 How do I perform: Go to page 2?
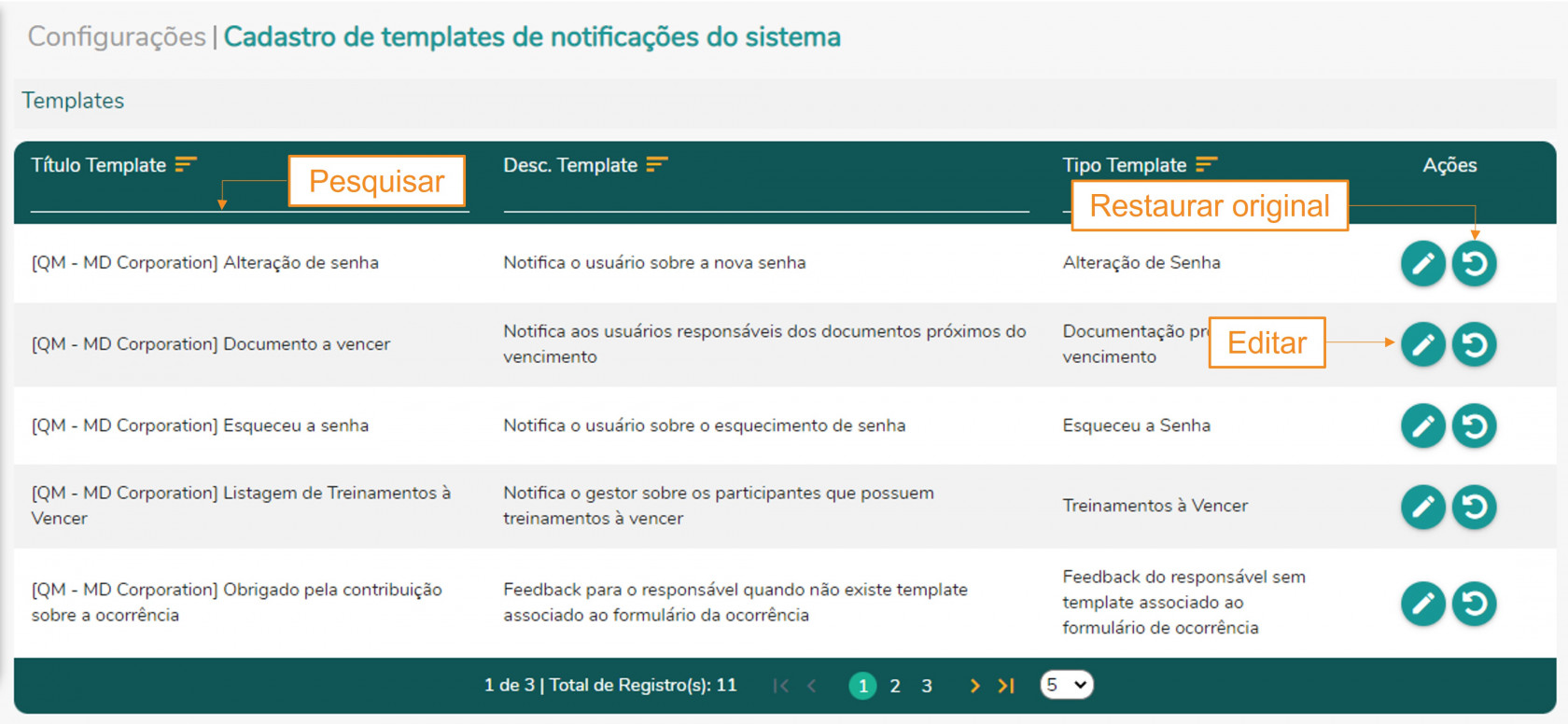point(895,686)
